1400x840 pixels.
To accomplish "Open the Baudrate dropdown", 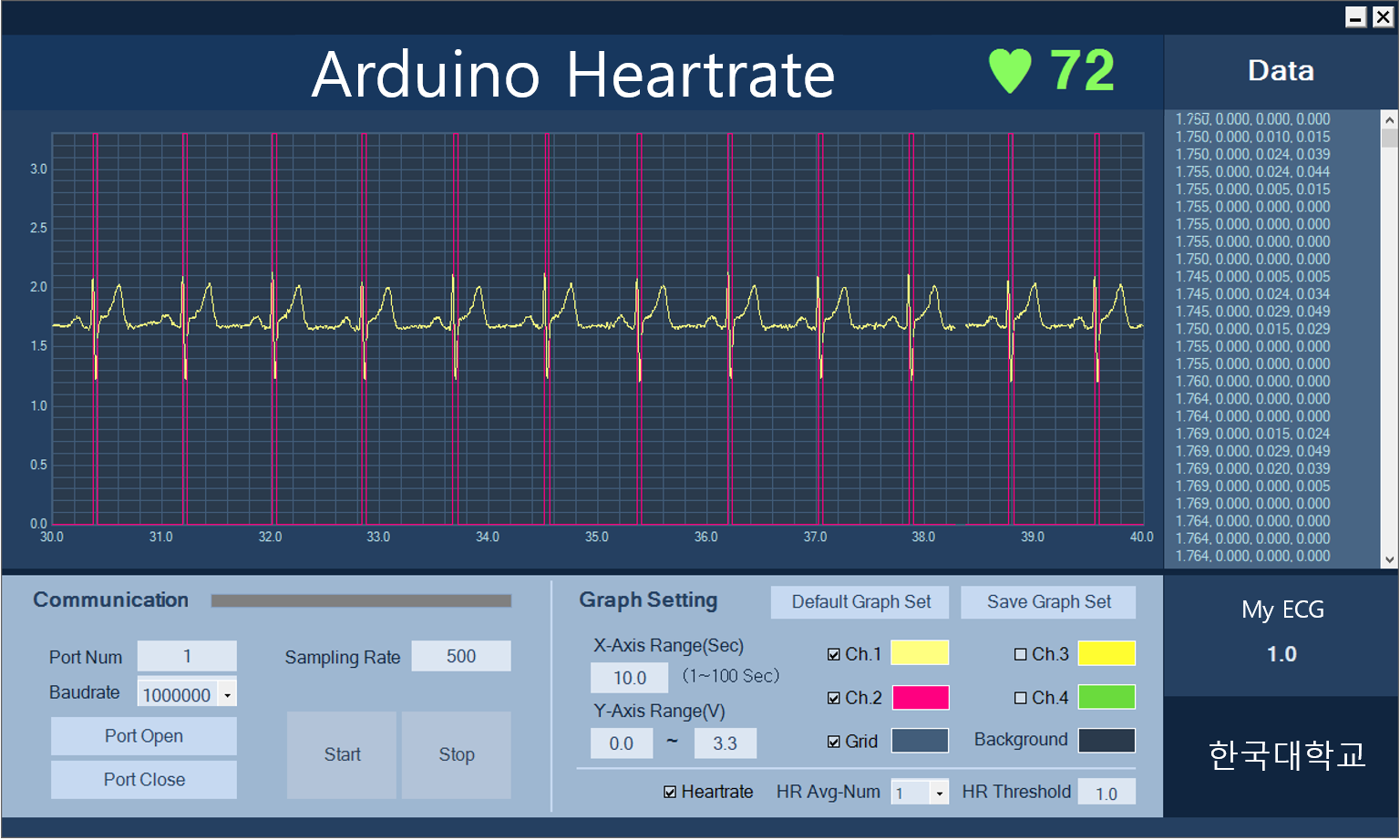I will coord(228,692).
